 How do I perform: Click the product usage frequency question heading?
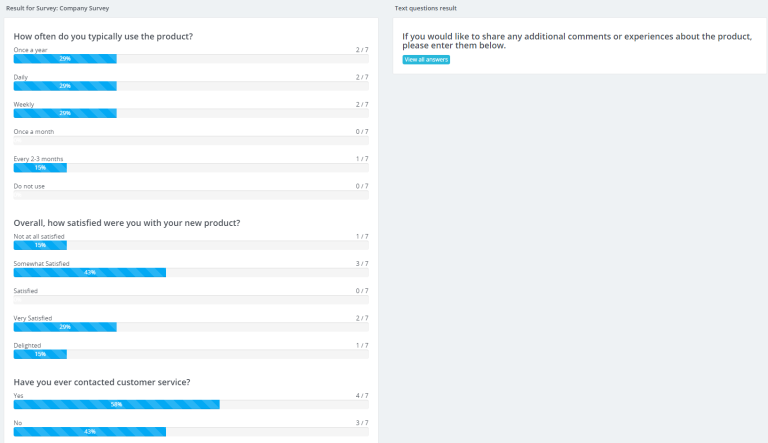coord(103,36)
